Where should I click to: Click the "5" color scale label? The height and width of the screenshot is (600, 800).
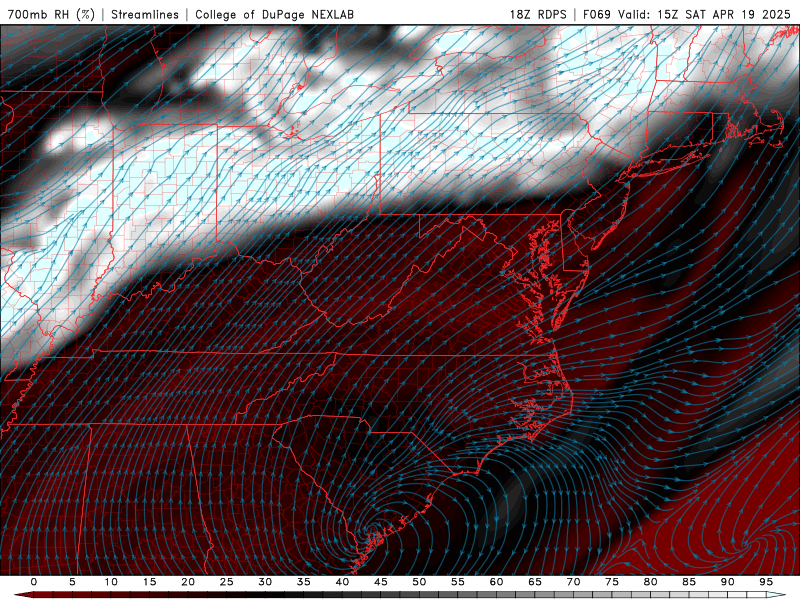tap(72, 582)
